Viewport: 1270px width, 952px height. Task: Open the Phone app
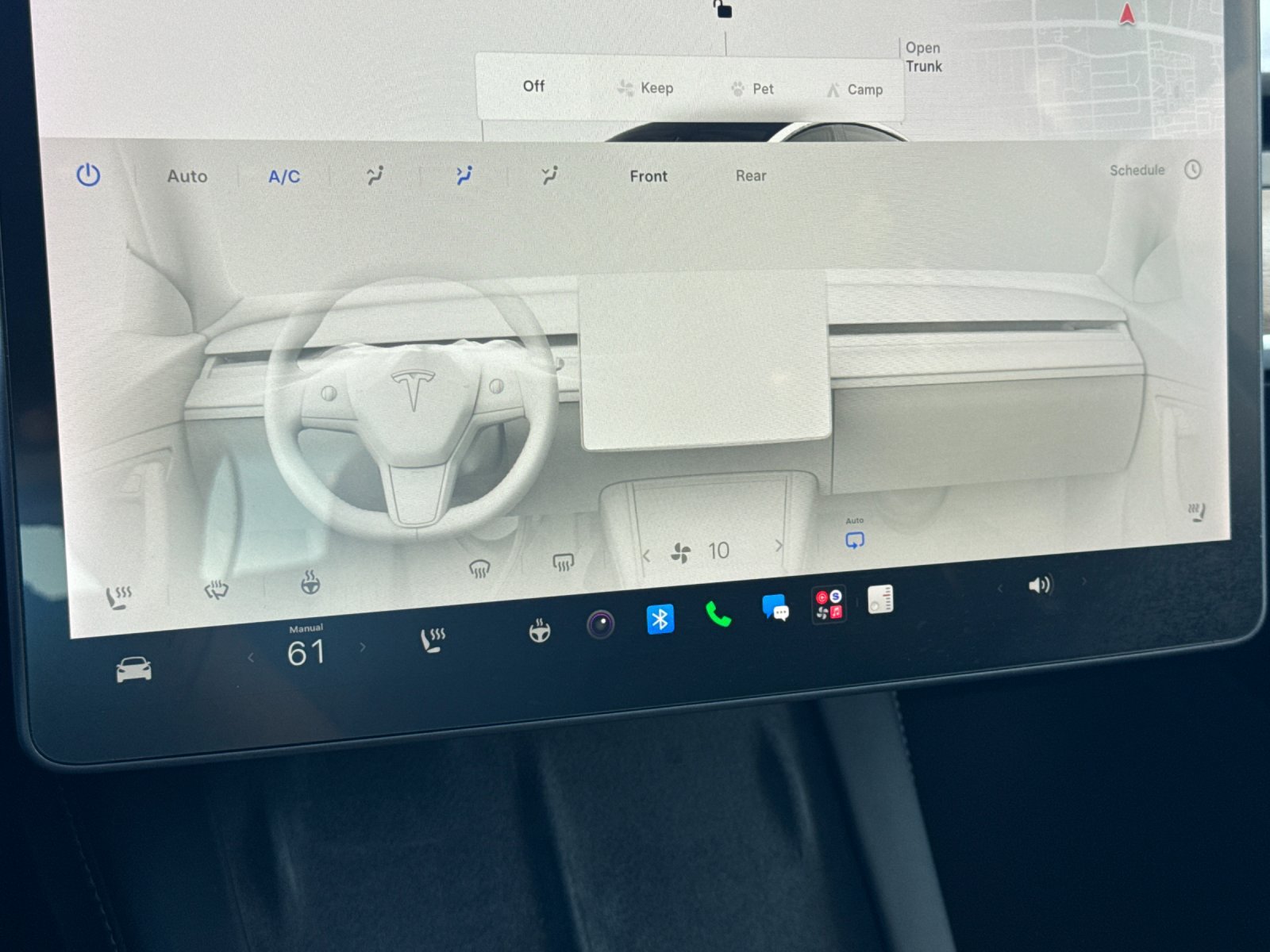coord(718,613)
